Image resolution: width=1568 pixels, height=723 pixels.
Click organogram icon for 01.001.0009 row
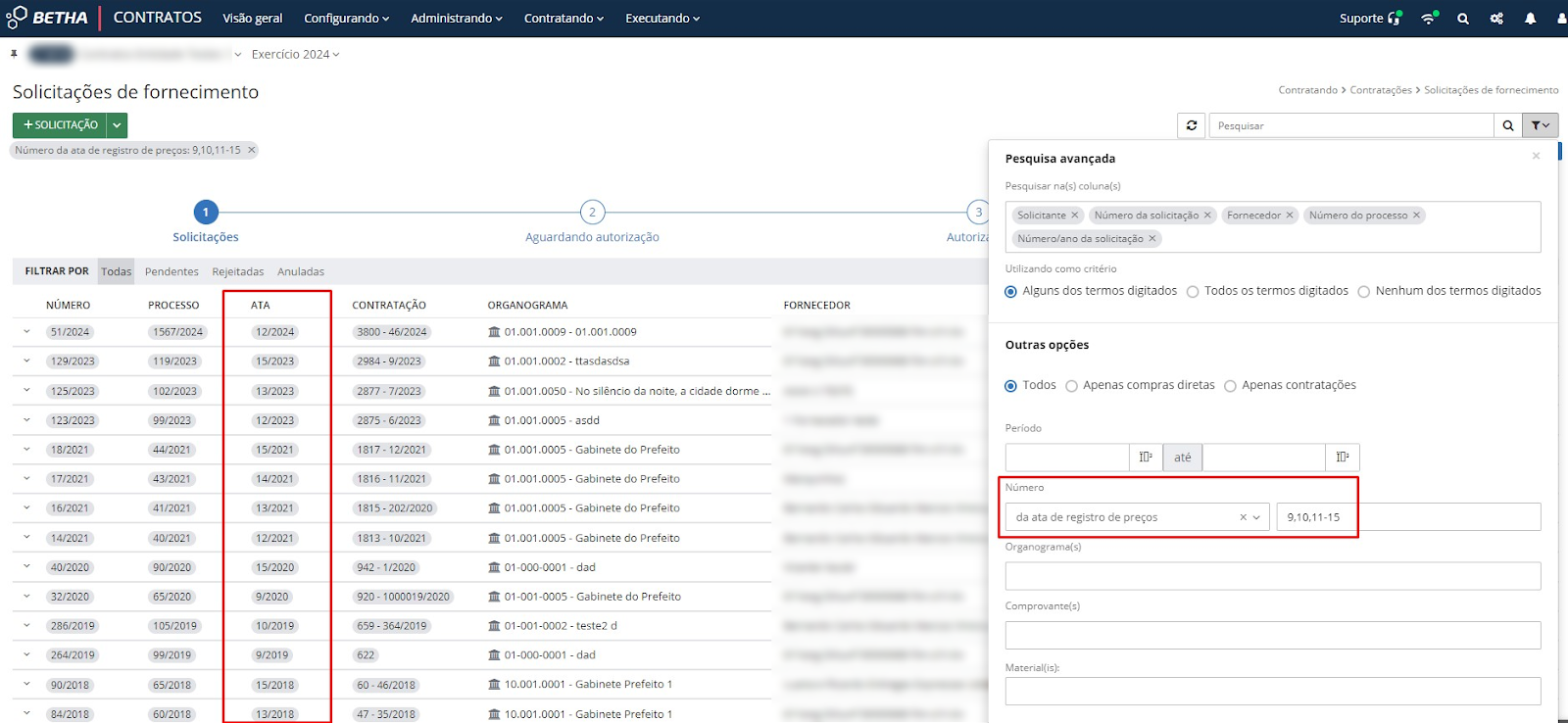point(494,332)
